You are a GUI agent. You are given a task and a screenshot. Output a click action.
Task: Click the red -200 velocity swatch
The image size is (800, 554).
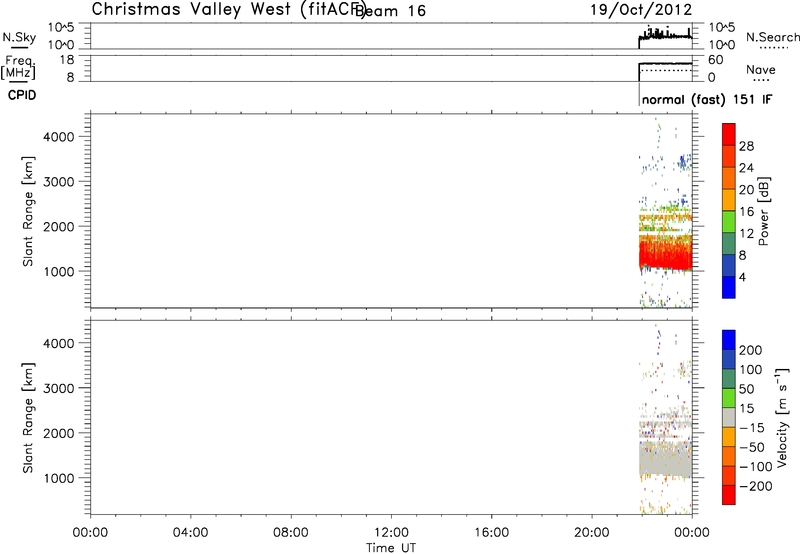pos(729,495)
